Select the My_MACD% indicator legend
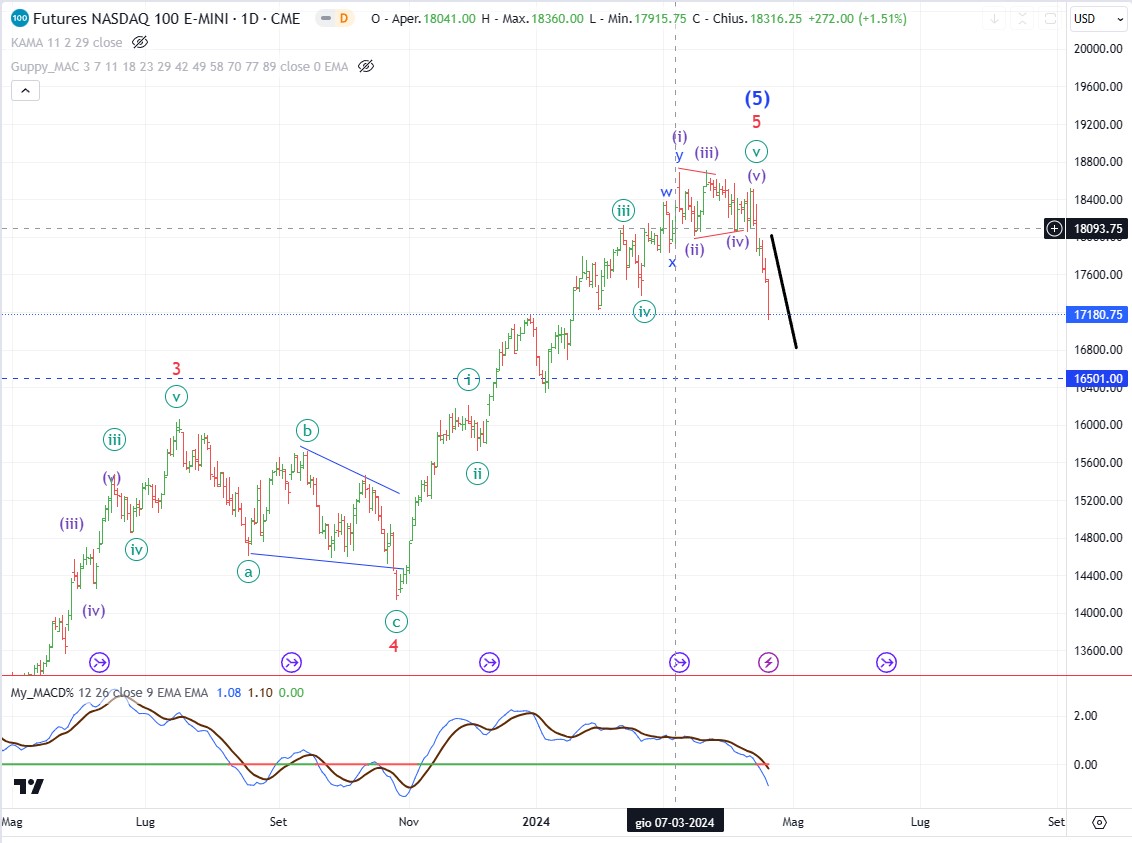1132x843 pixels. pyautogui.click(x=109, y=692)
